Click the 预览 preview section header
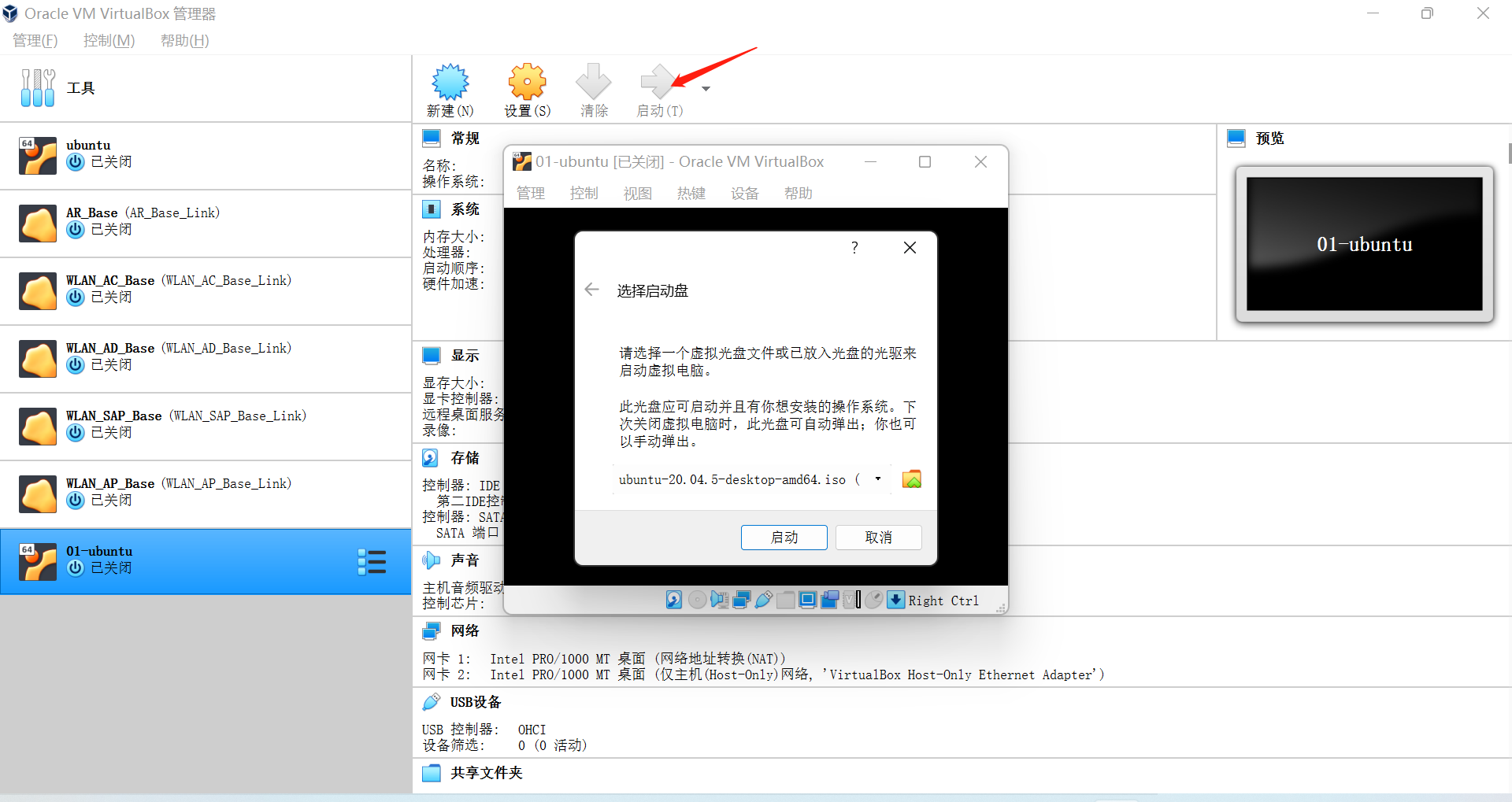Screen dimensions: 1512x802 pos(1269,139)
